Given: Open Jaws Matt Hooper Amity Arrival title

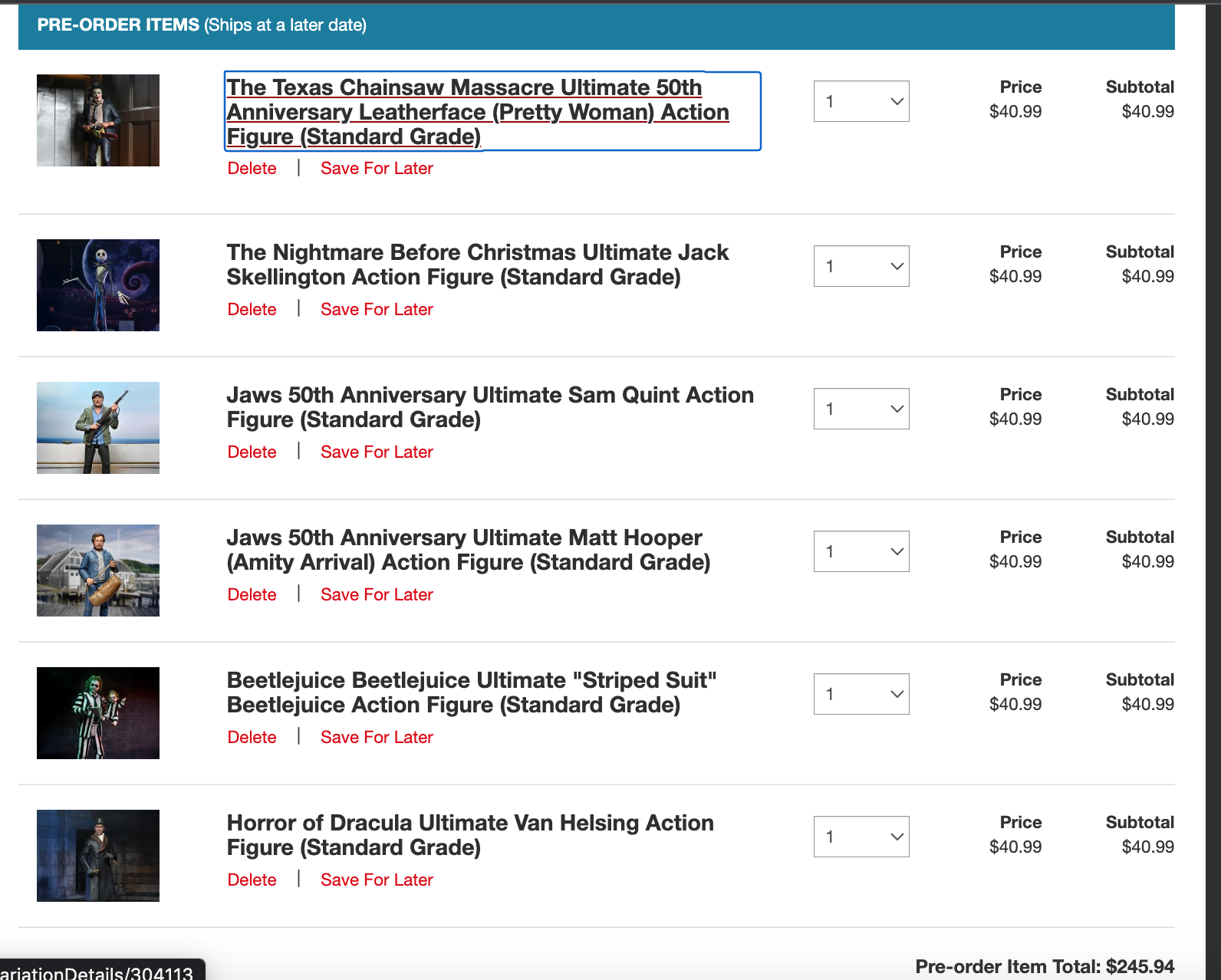Looking at the screenshot, I should tap(469, 550).
